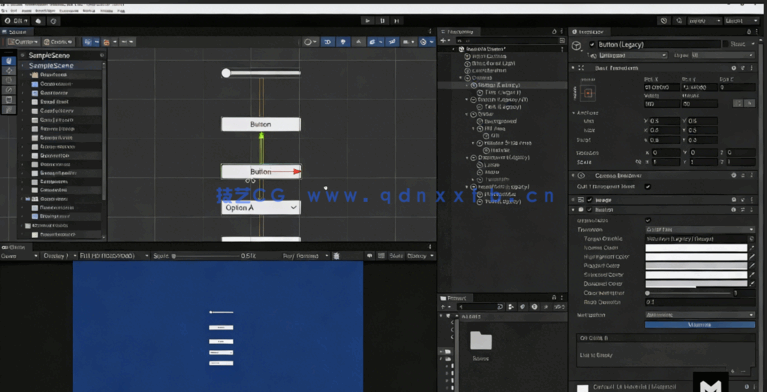Toggle the Image component enabled checkbox
The image size is (767, 392).
589,200
